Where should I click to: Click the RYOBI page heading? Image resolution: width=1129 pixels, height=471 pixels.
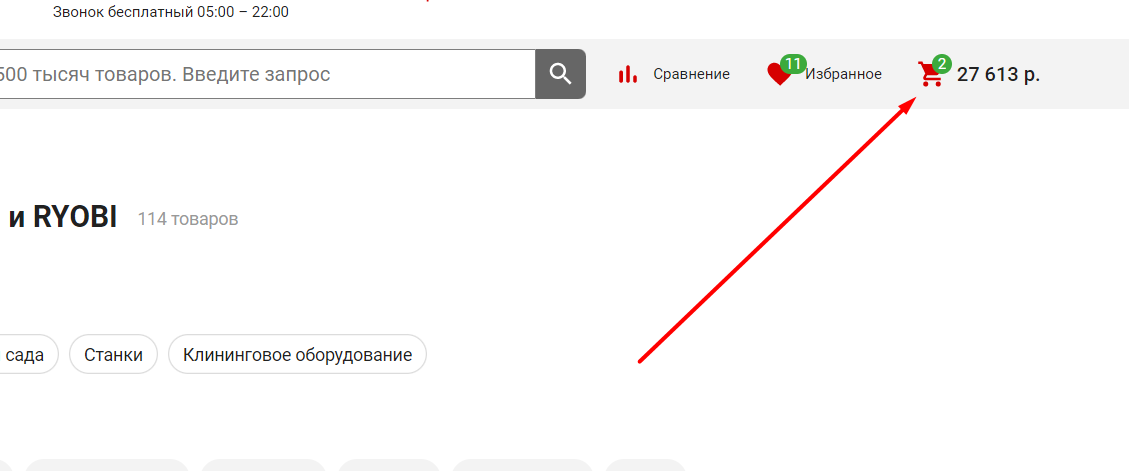tap(63, 217)
